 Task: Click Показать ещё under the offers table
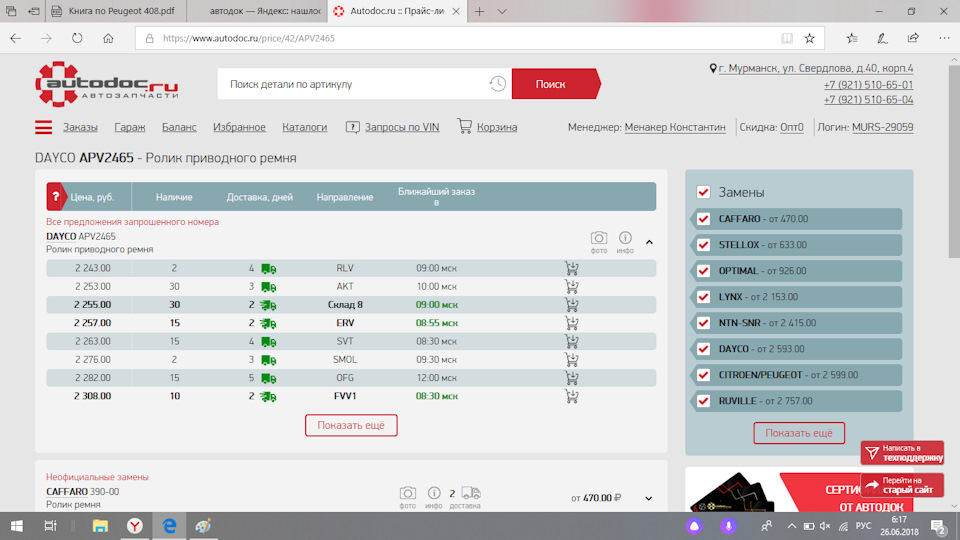pos(351,425)
